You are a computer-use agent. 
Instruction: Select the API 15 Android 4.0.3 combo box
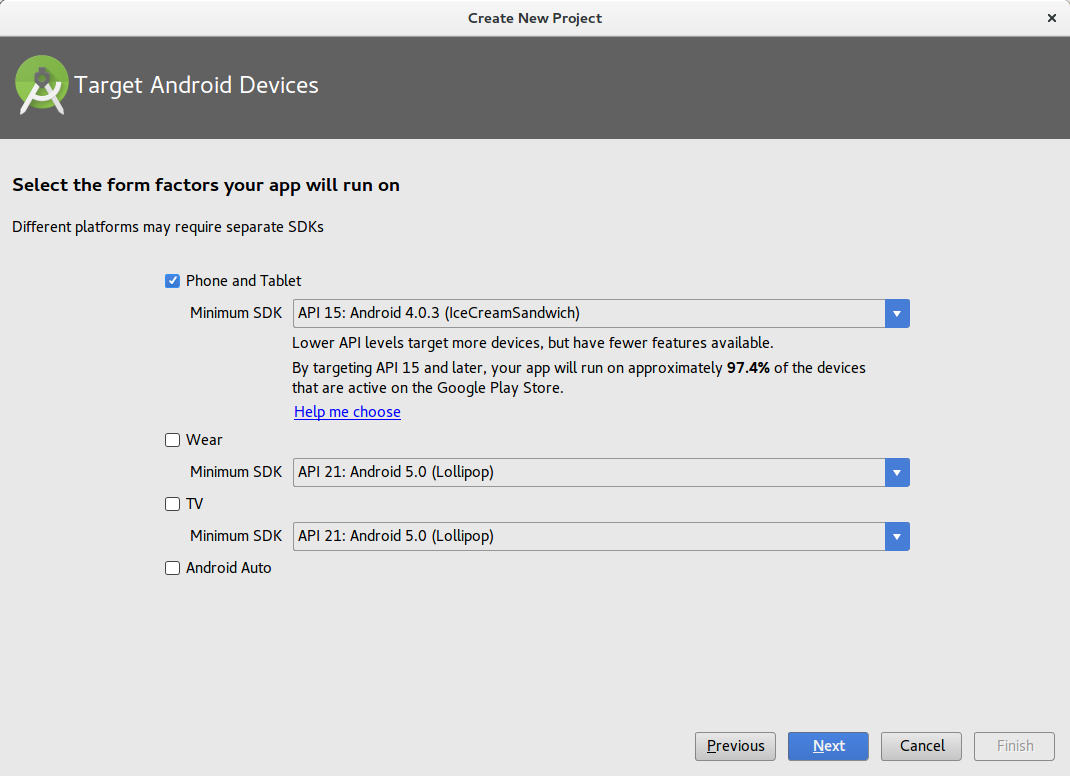tap(601, 314)
